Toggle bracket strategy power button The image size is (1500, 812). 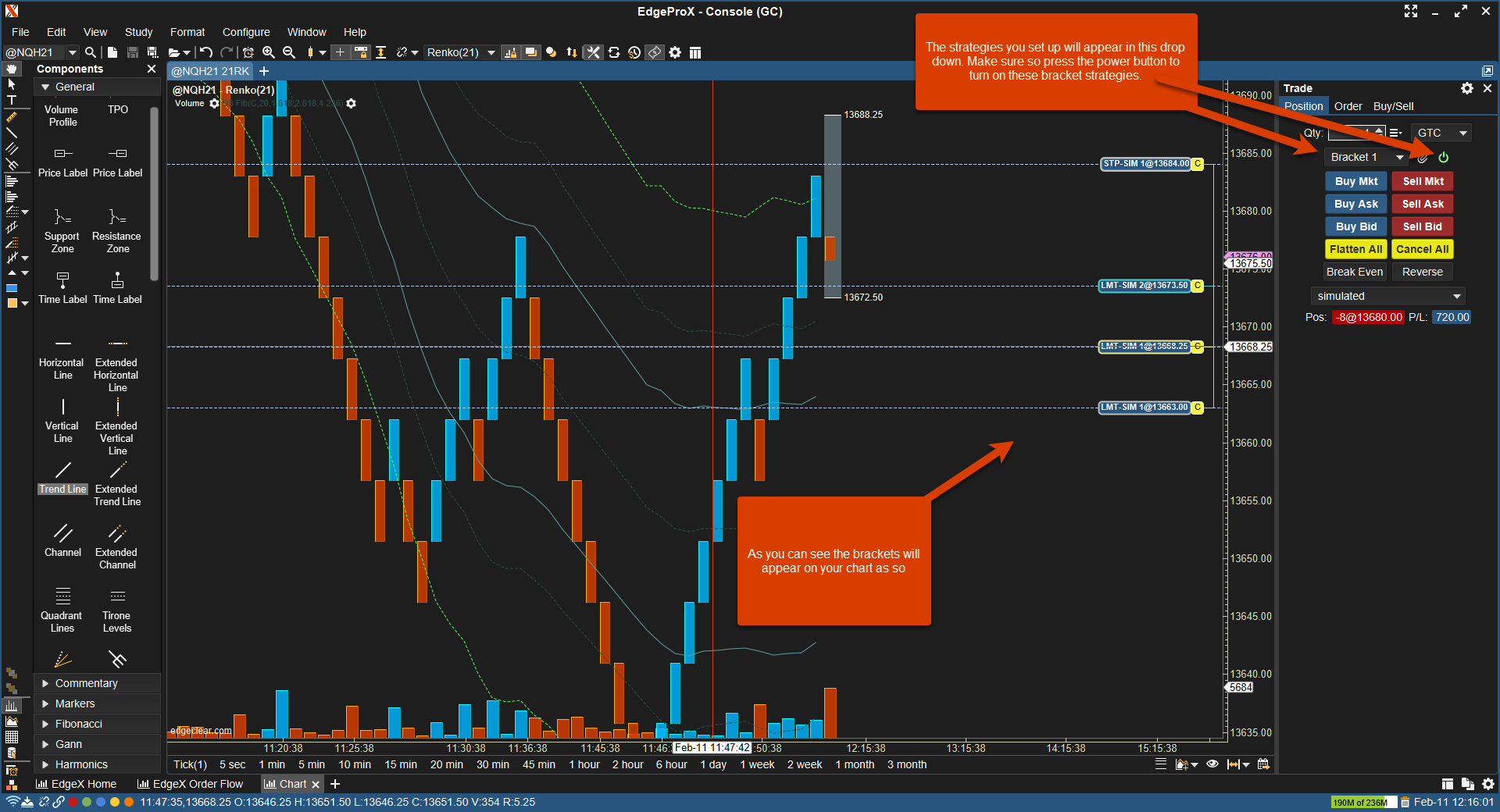(x=1444, y=158)
